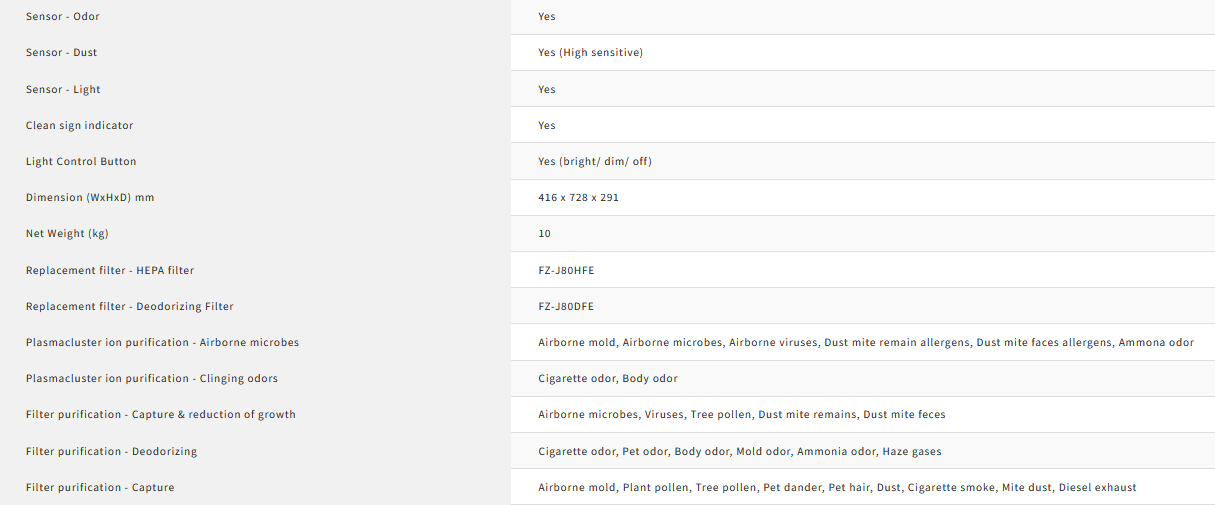Click the deodorizing filter model "FZ-J80DFE"

(x=566, y=307)
